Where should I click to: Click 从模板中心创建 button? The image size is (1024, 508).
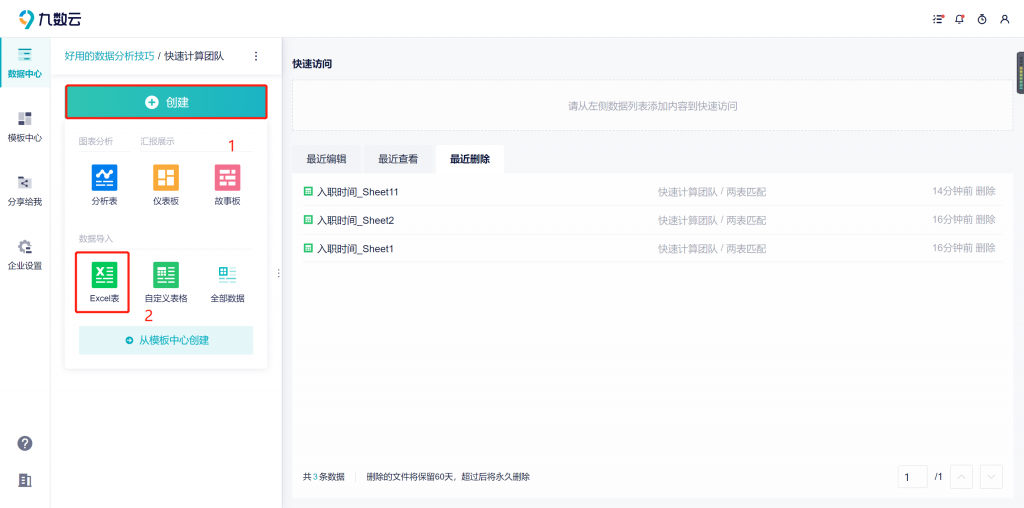tap(166, 340)
